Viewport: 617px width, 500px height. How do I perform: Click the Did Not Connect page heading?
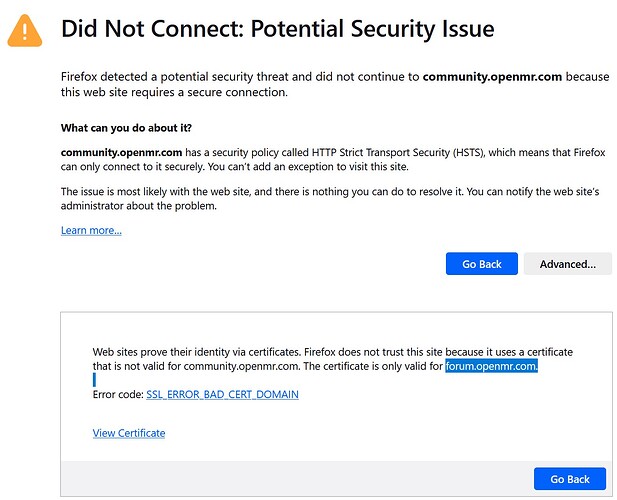point(277,29)
